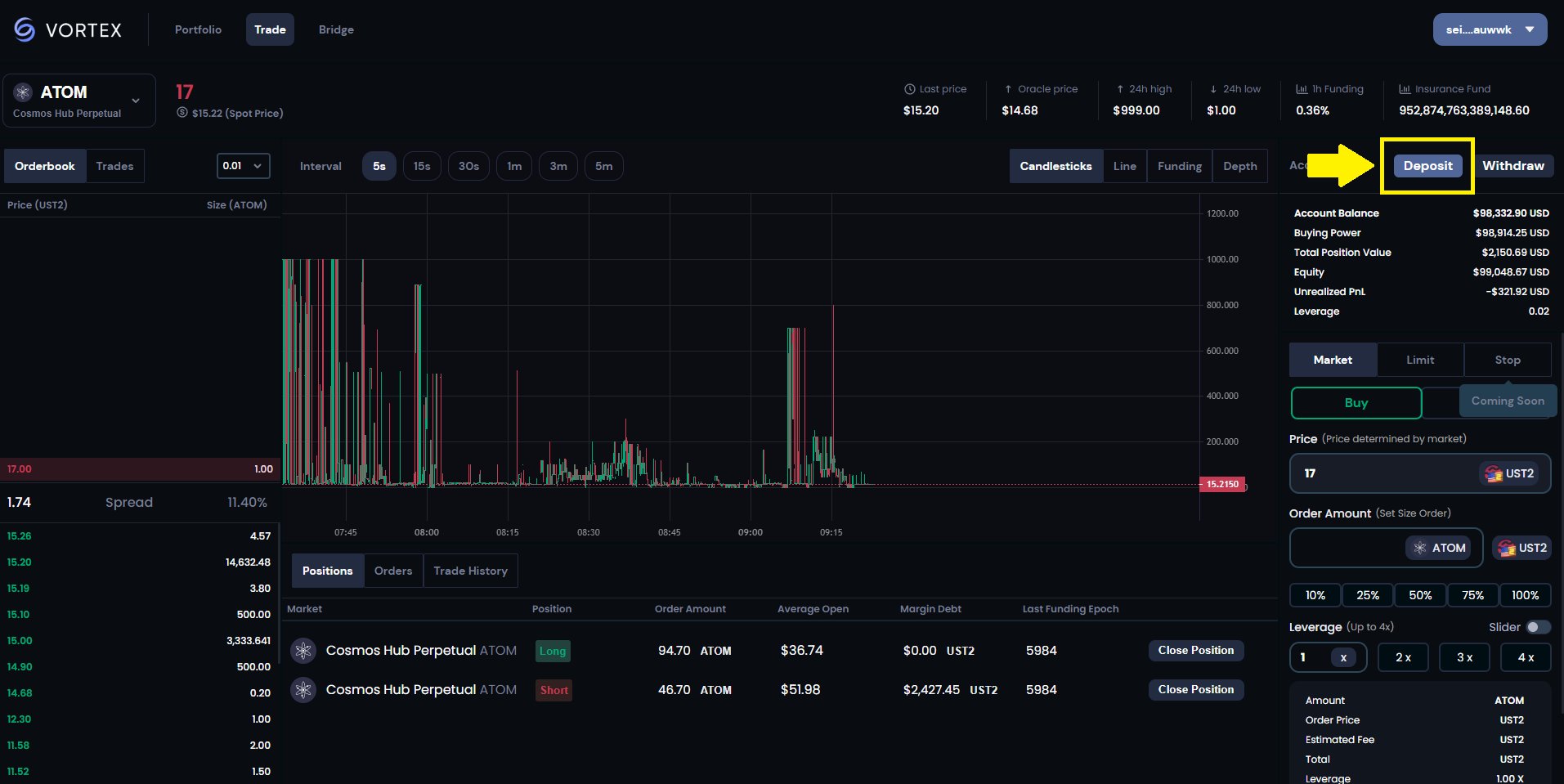Expand the ATOM market selector
Image resolution: width=1564 pixels, height=784 pixels.
pyautogui.click(x=136, y=100)
